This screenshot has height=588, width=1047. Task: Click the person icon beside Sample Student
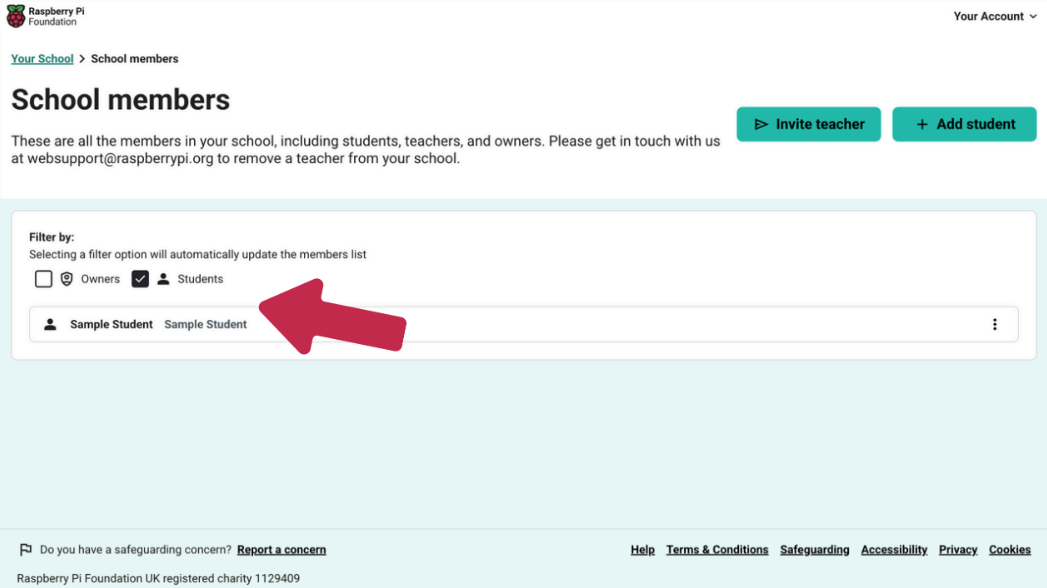click(50, 324)
